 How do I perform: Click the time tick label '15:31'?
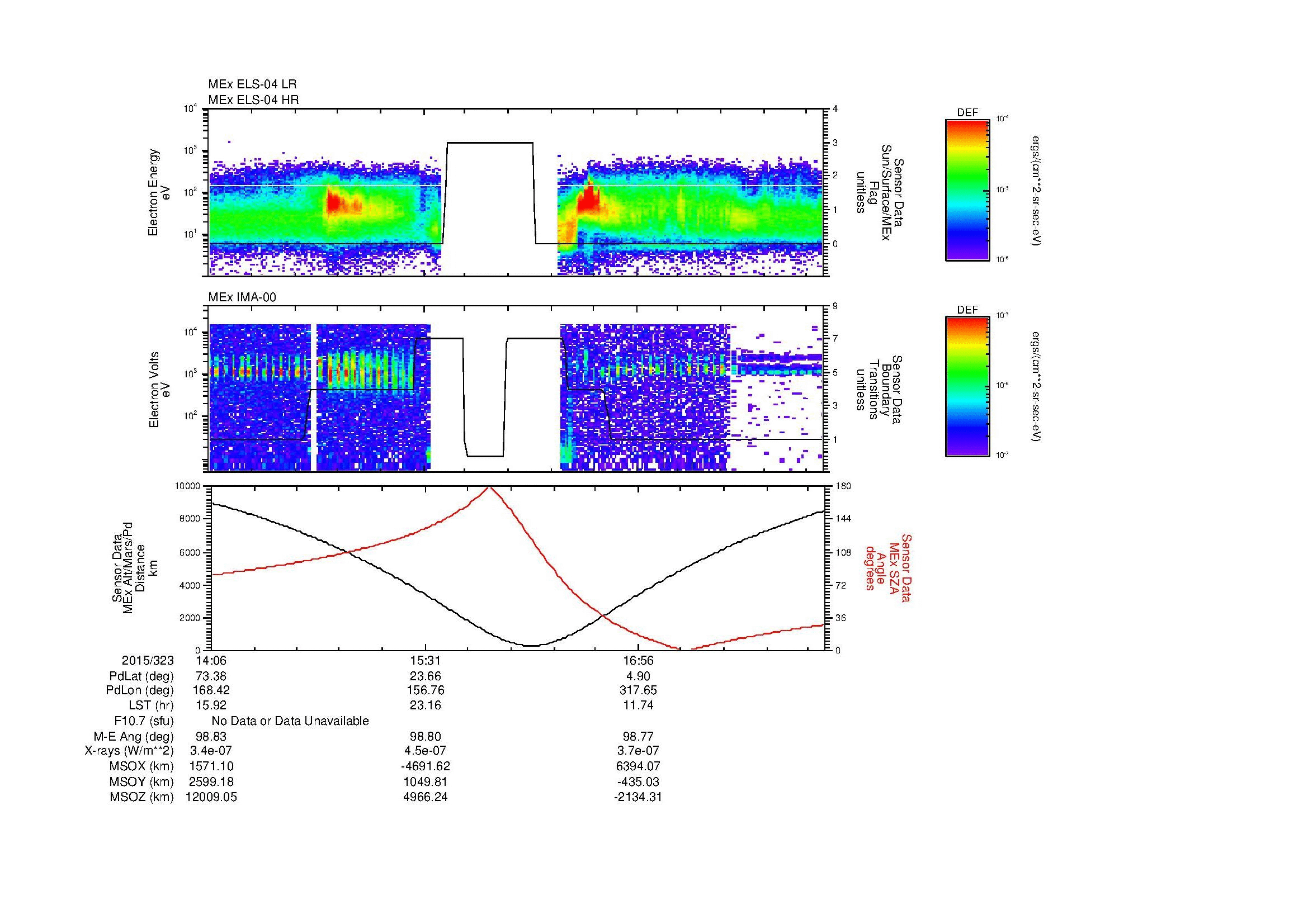(425, 661)
